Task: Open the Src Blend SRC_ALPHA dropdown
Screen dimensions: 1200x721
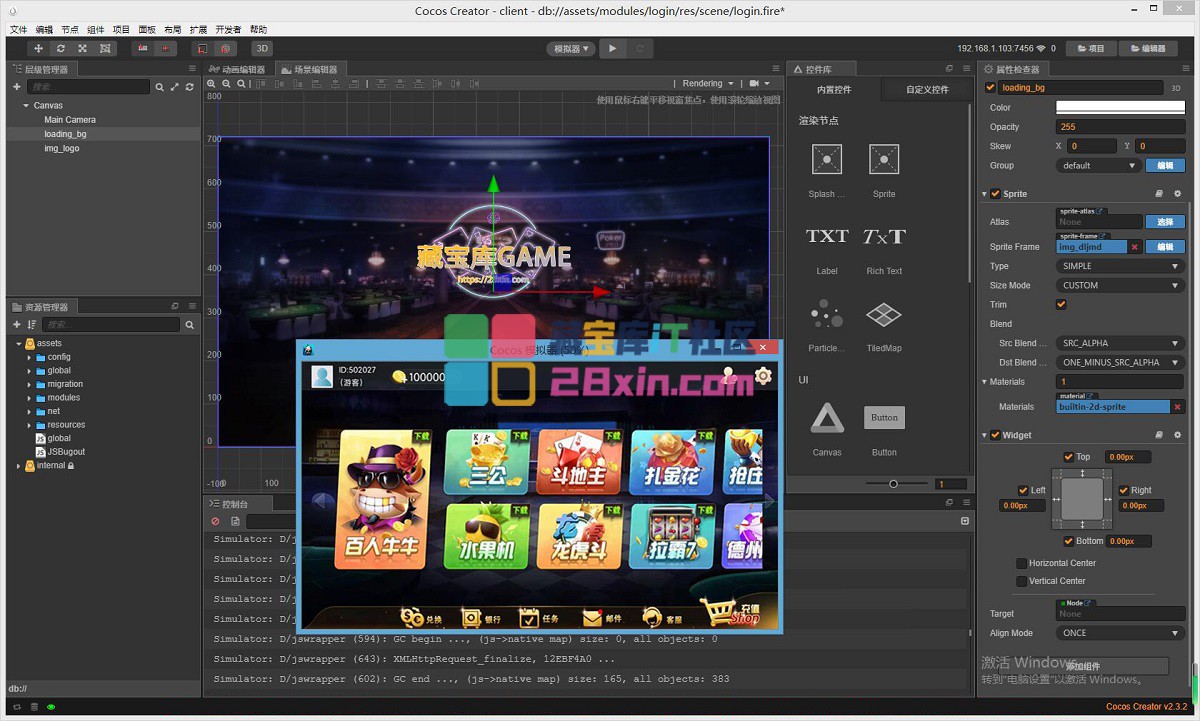Action: [x=1120, y=344]
